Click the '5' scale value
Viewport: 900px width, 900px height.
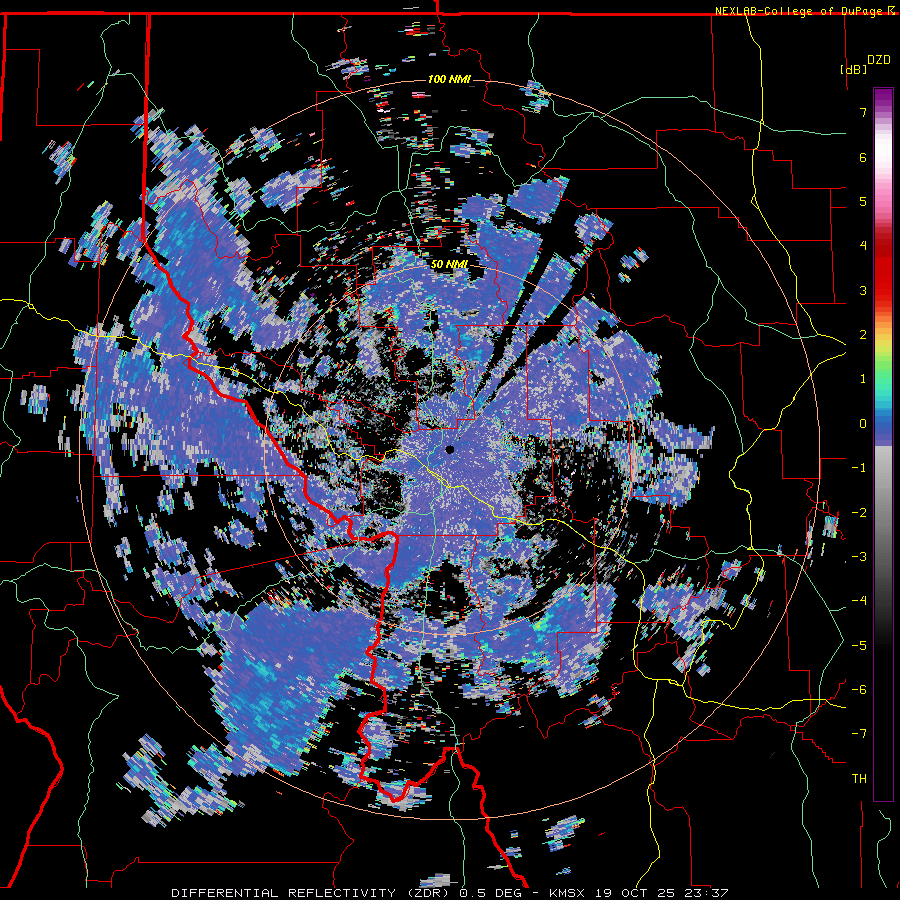pyautogui.click(x=863, y=201)
